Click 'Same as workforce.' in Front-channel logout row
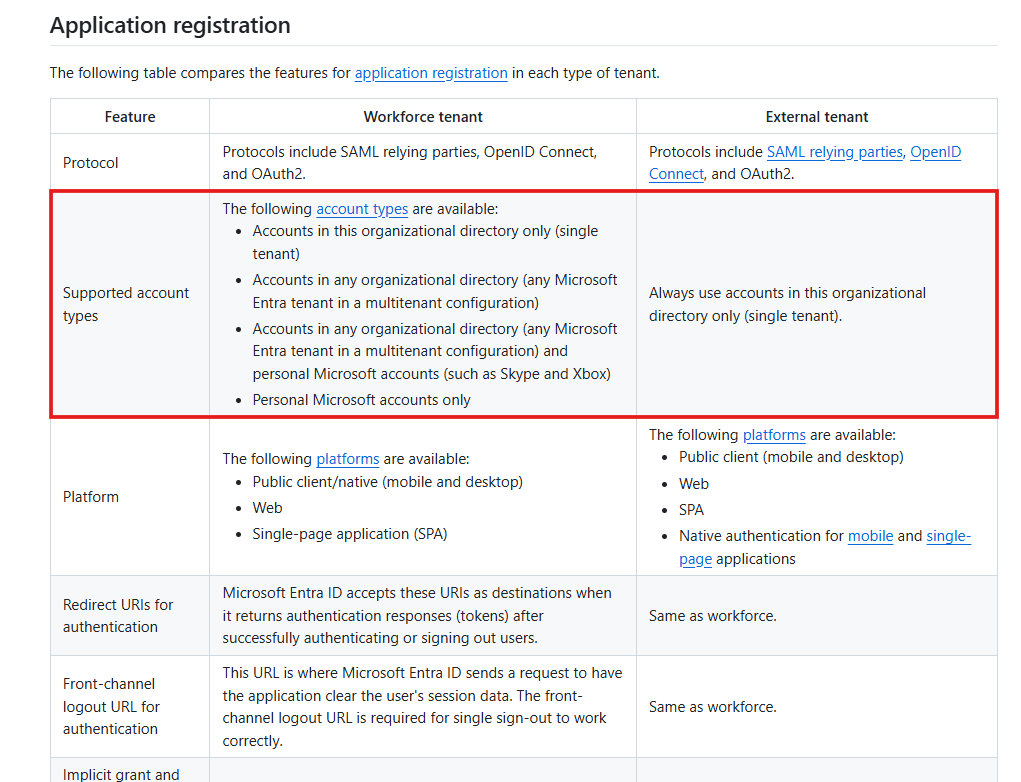The width and height of the screenshot is (1021, 782). [712, 707]
